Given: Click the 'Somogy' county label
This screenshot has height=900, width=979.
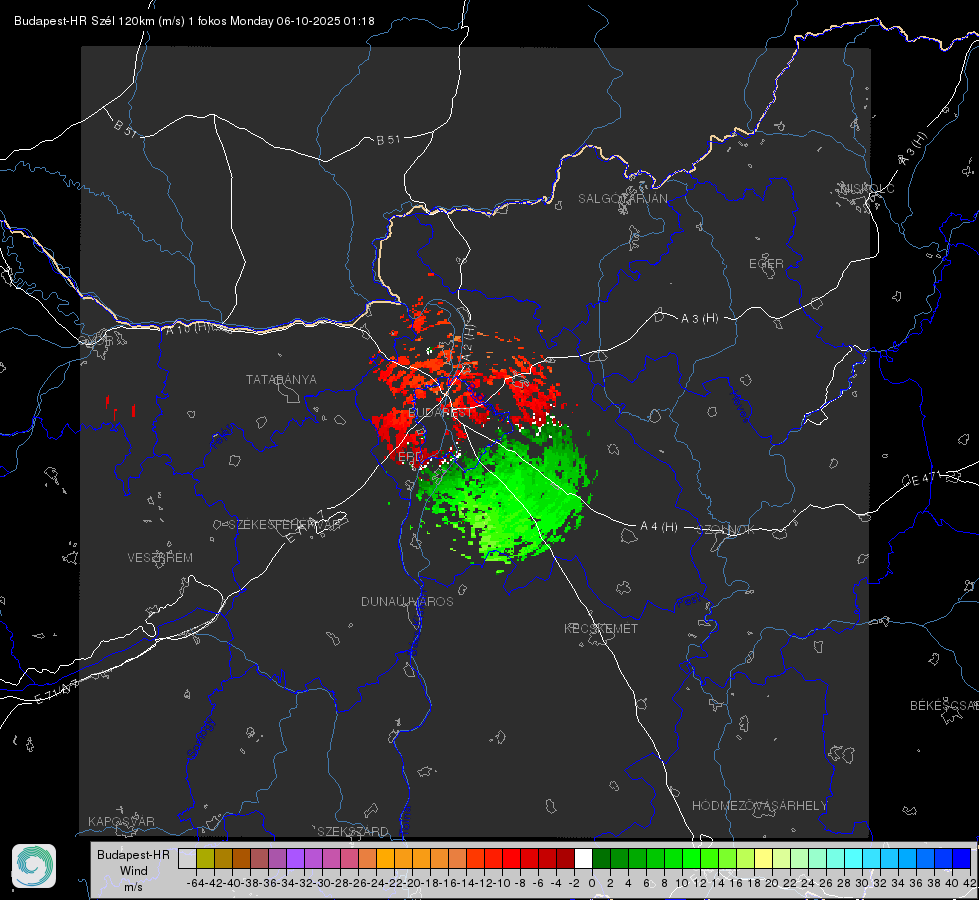Looking at the screenshot, I should [x=201, y=738].
